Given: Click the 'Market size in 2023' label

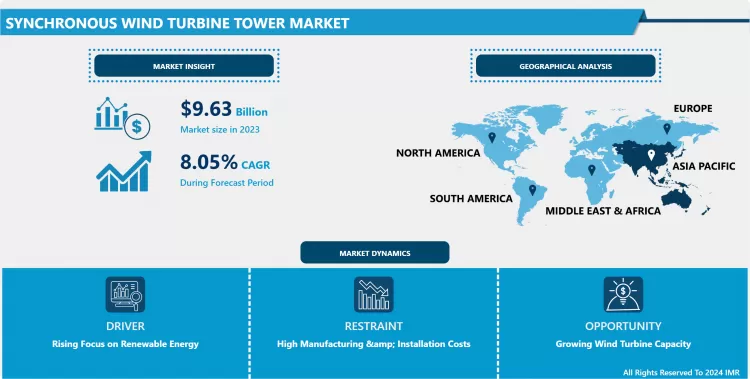Looking at the screenshot, I should point(220,130).
